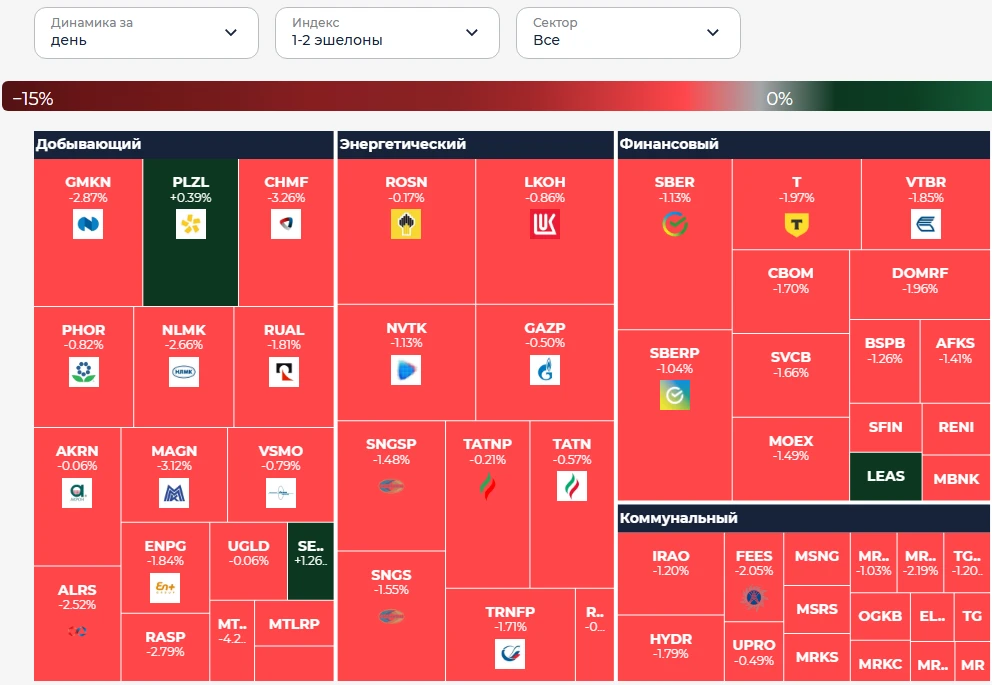Open the RASP ticker tile
Viewport: 992px width, 685px height.
165,647
